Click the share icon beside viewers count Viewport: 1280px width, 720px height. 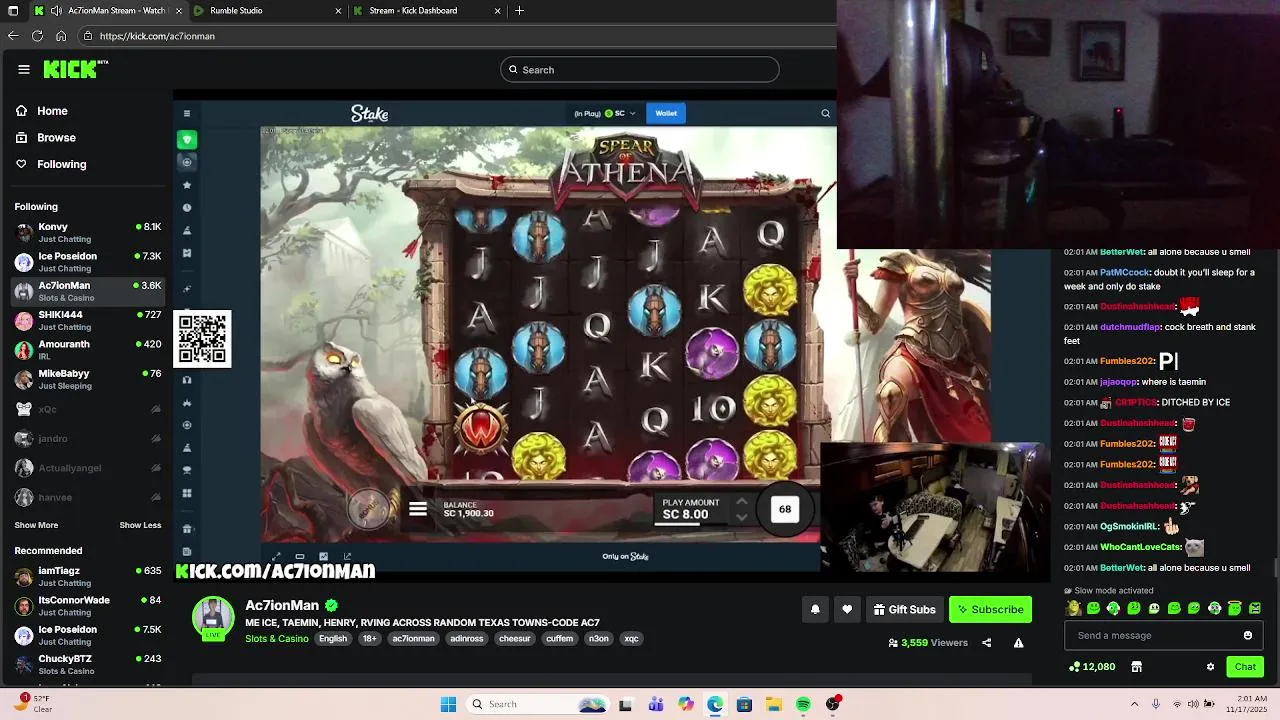point(987,643)
